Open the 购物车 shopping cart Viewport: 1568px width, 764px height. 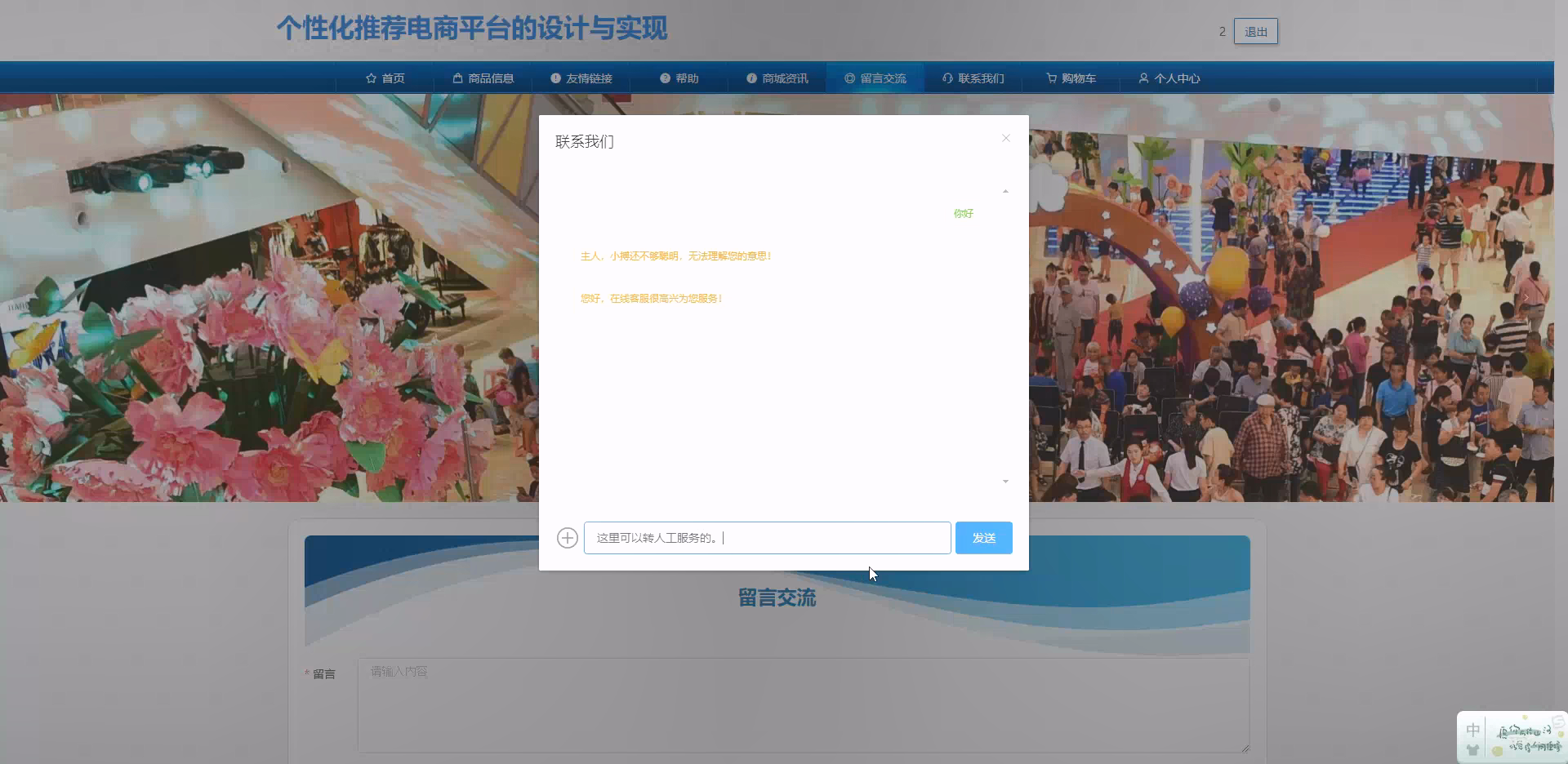coord(1071,78)
